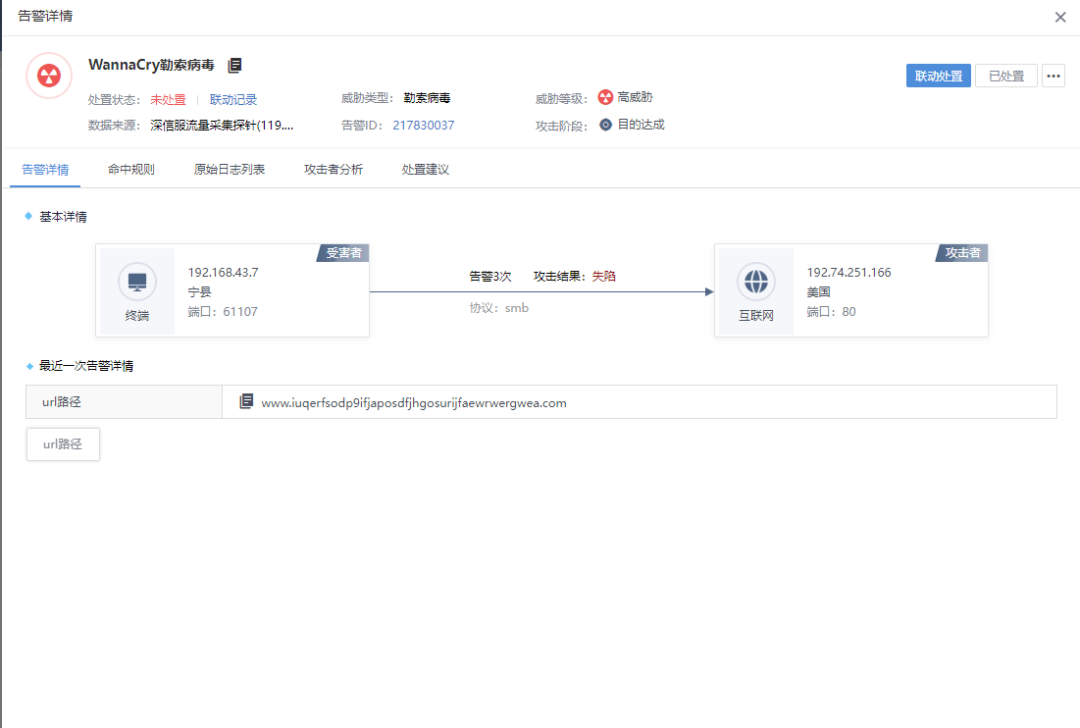
Task: Click the 联动处置 button
Action: point(938,75)
